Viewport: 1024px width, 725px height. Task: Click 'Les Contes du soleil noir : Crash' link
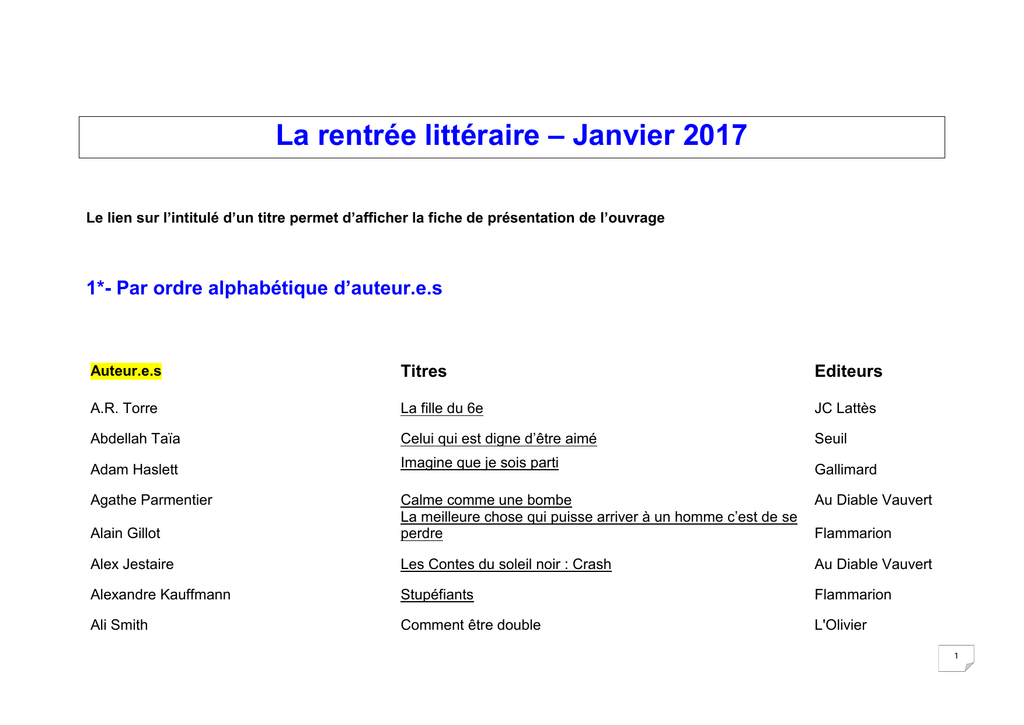(505, 564)
